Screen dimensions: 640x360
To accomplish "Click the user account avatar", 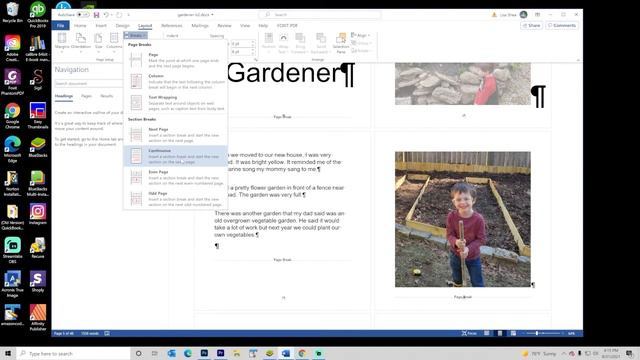I will (524, 15).
